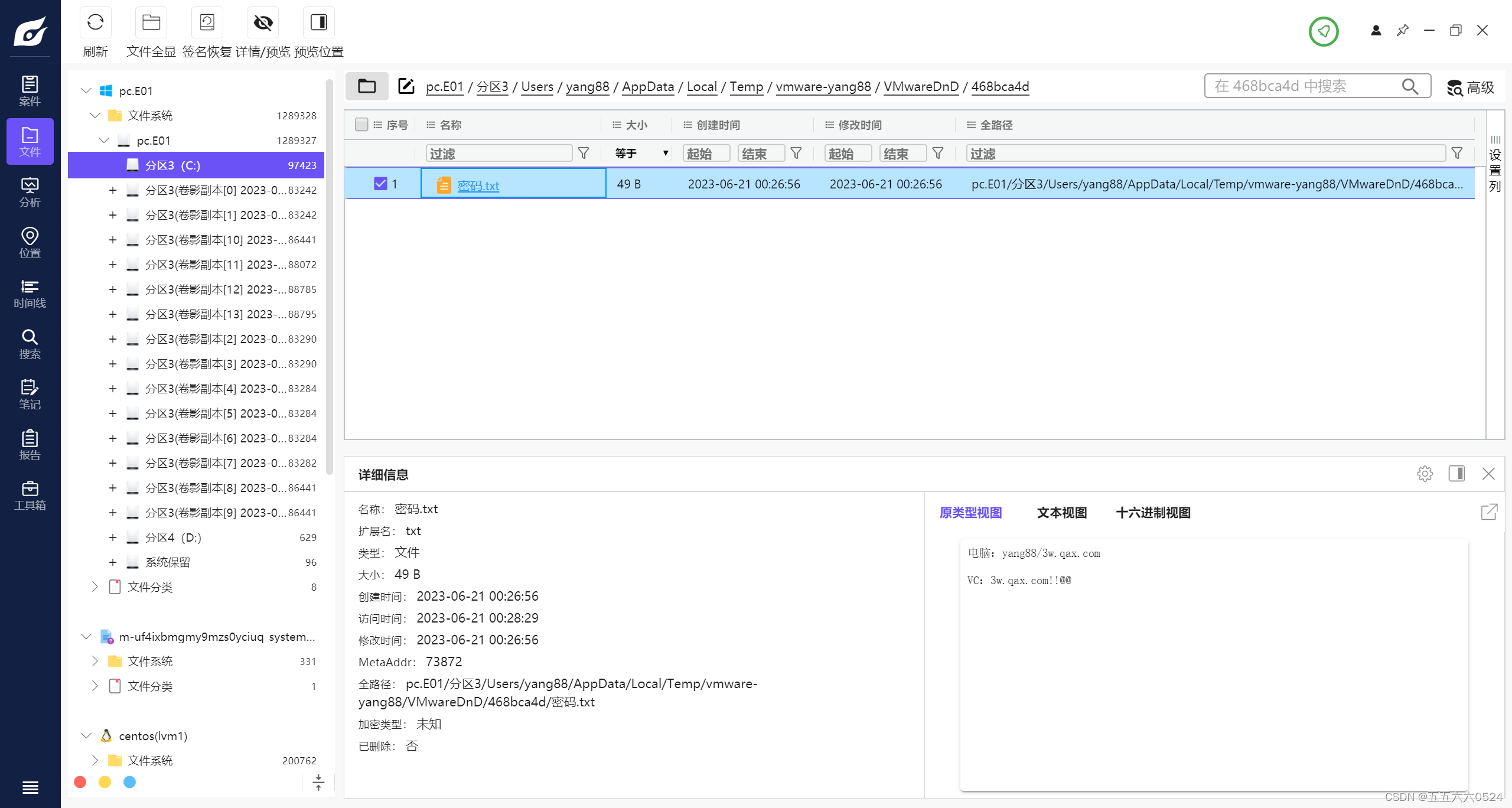Open the user account icon
Image resolution: width=1512 pixels, height=808 pixels.
click(1376, 30)
